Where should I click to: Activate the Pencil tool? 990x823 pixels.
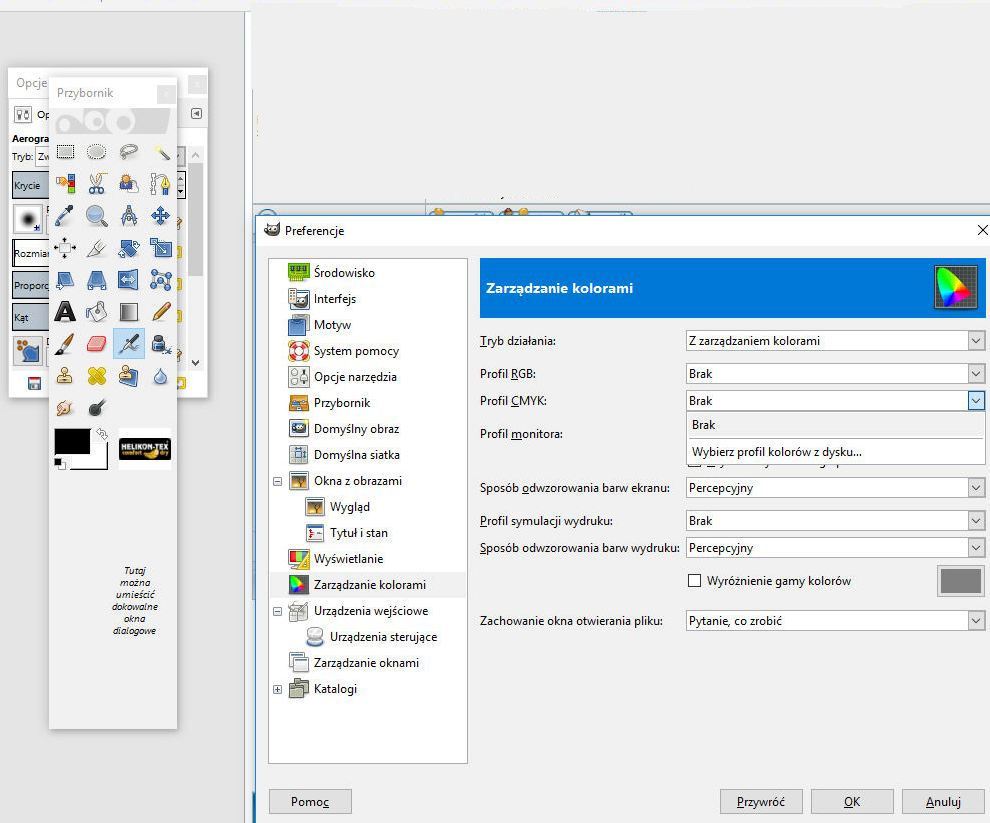coord(160,311)
